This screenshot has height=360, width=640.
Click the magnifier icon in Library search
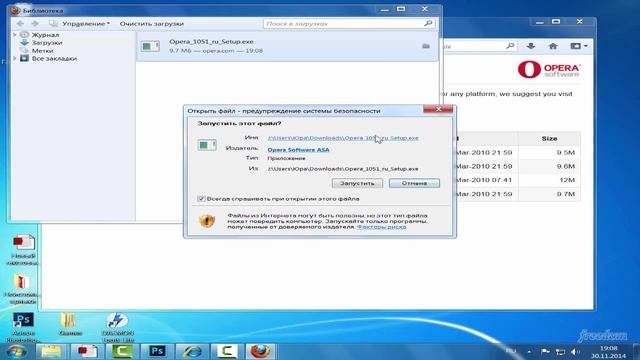(428, 24)
